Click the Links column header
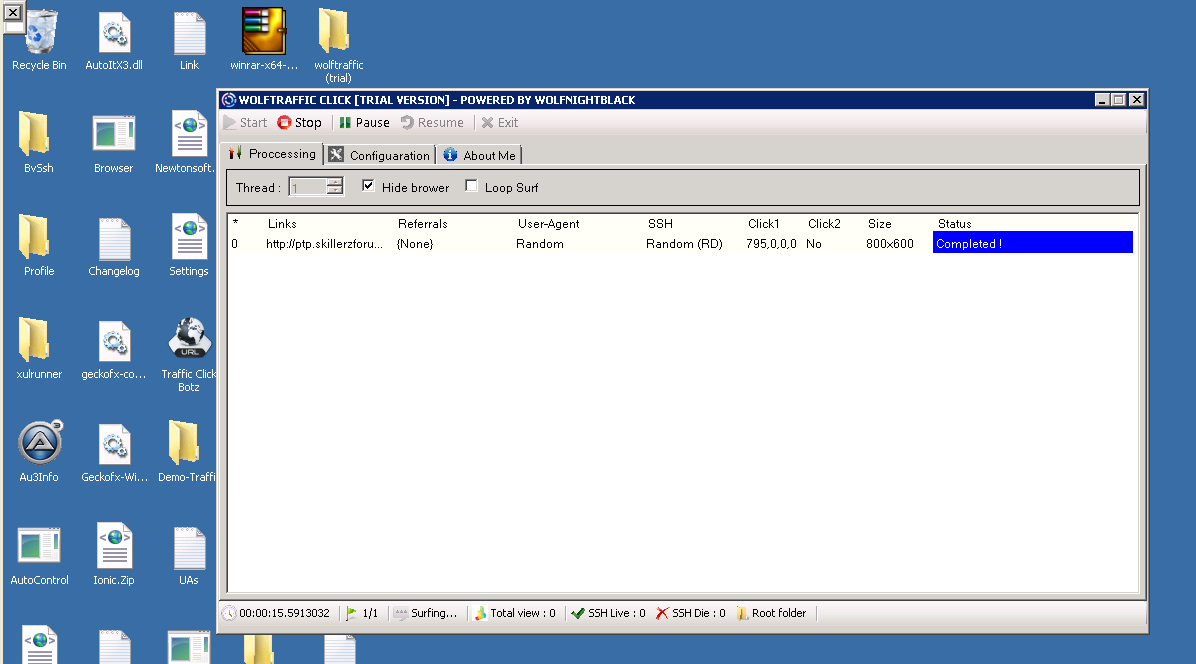This screenshot has width=1196, height=664. (x=282, y=224)
